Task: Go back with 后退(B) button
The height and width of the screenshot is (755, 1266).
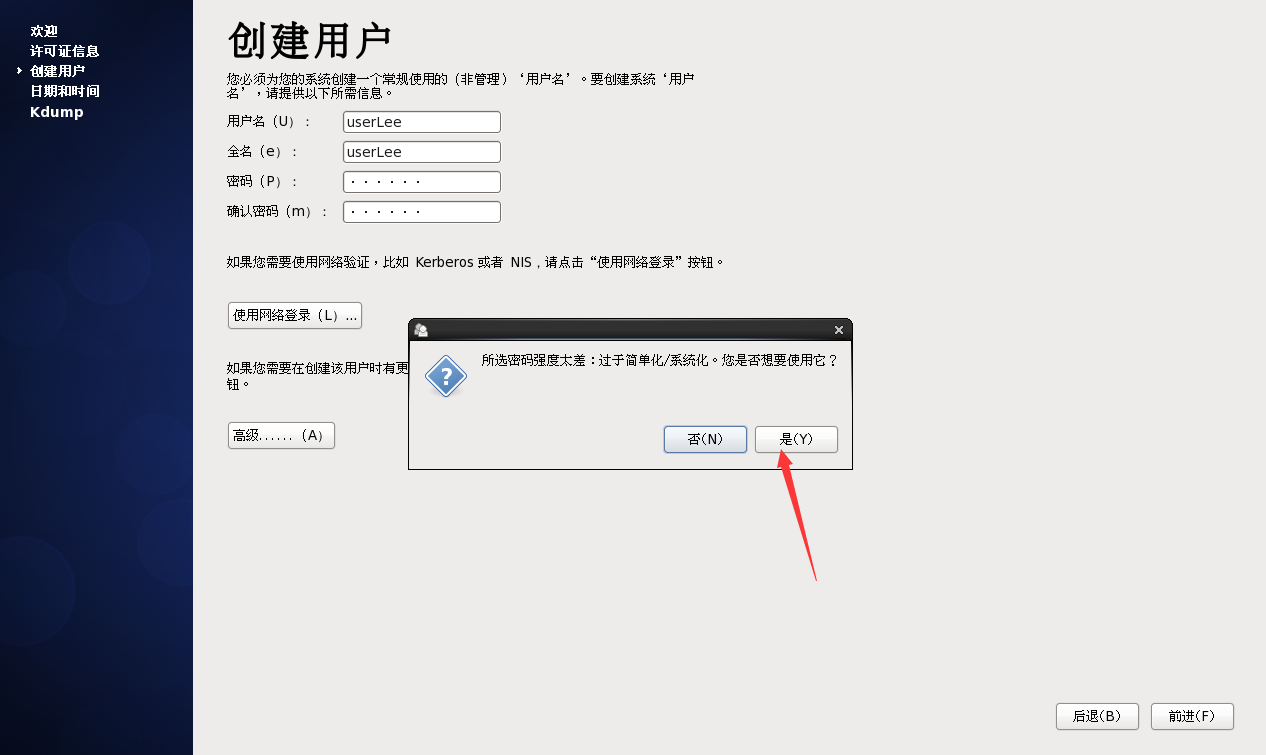Action: tap(1097, 716)
